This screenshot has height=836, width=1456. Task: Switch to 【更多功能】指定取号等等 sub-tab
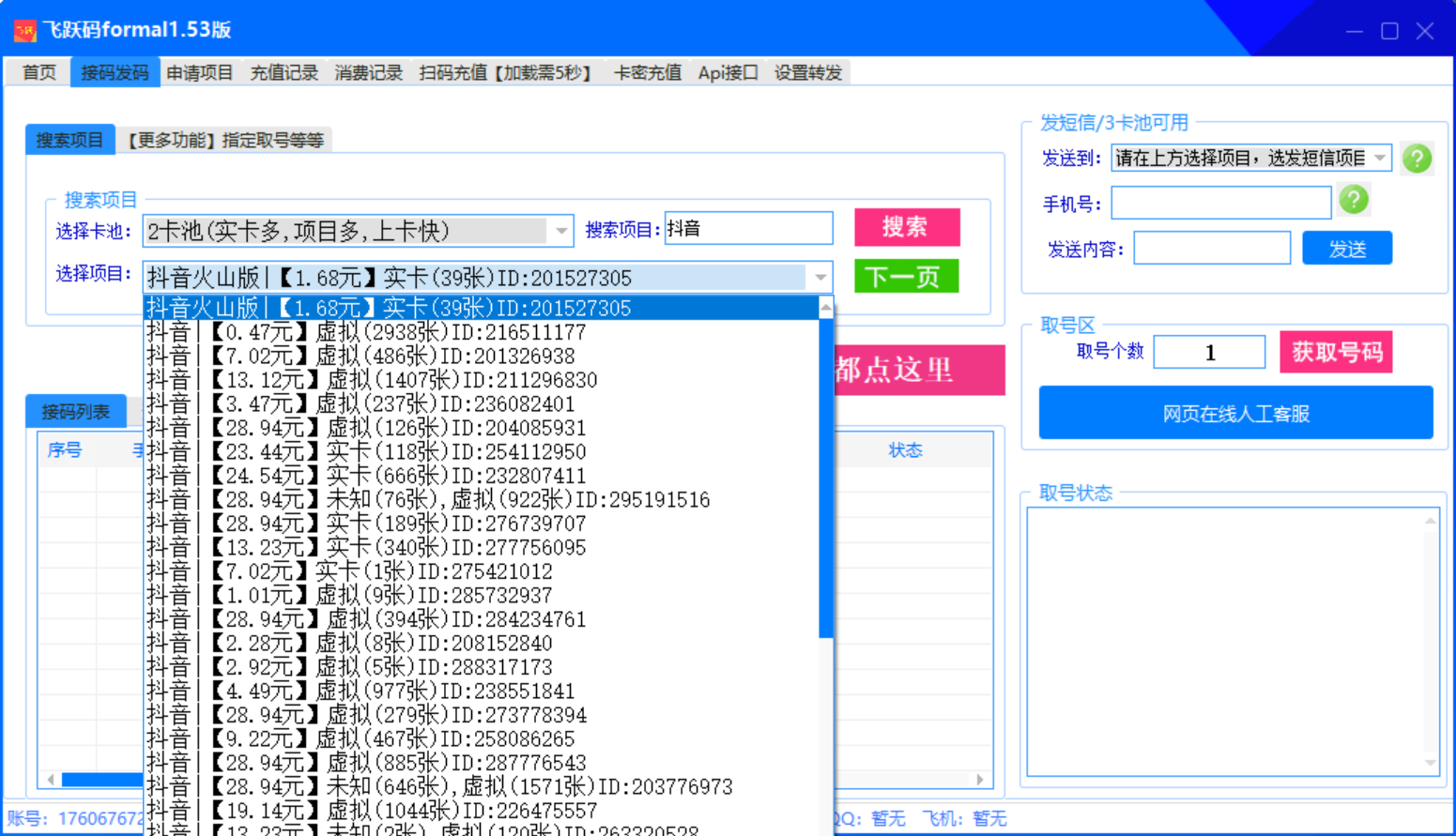223,139
